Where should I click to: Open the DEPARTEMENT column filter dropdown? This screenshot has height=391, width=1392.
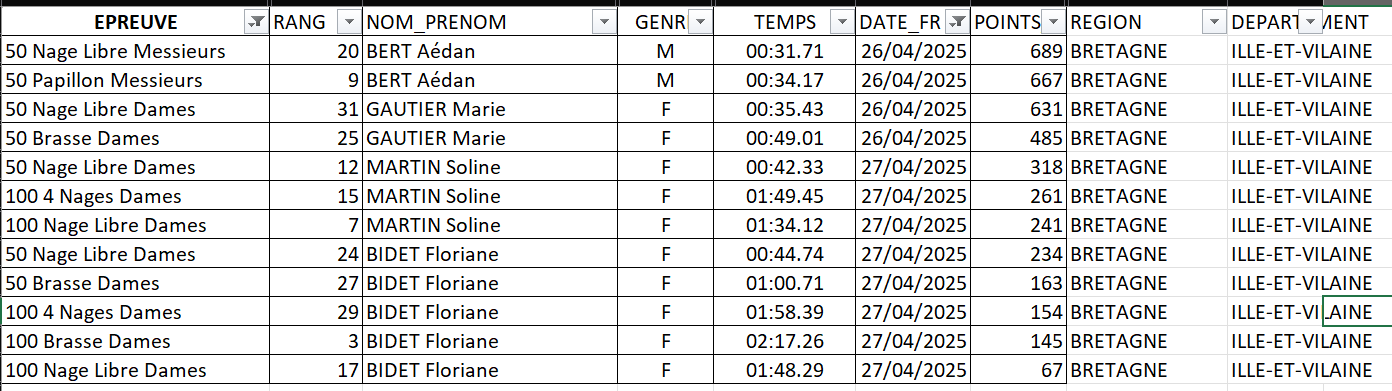coord(1310,22)
